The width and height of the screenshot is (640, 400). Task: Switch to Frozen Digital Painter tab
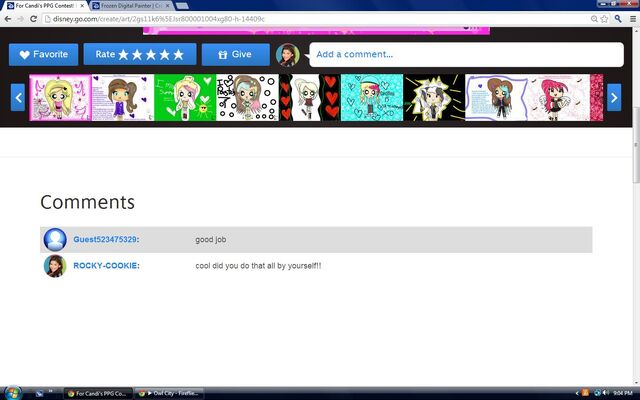tap(130, 6)
